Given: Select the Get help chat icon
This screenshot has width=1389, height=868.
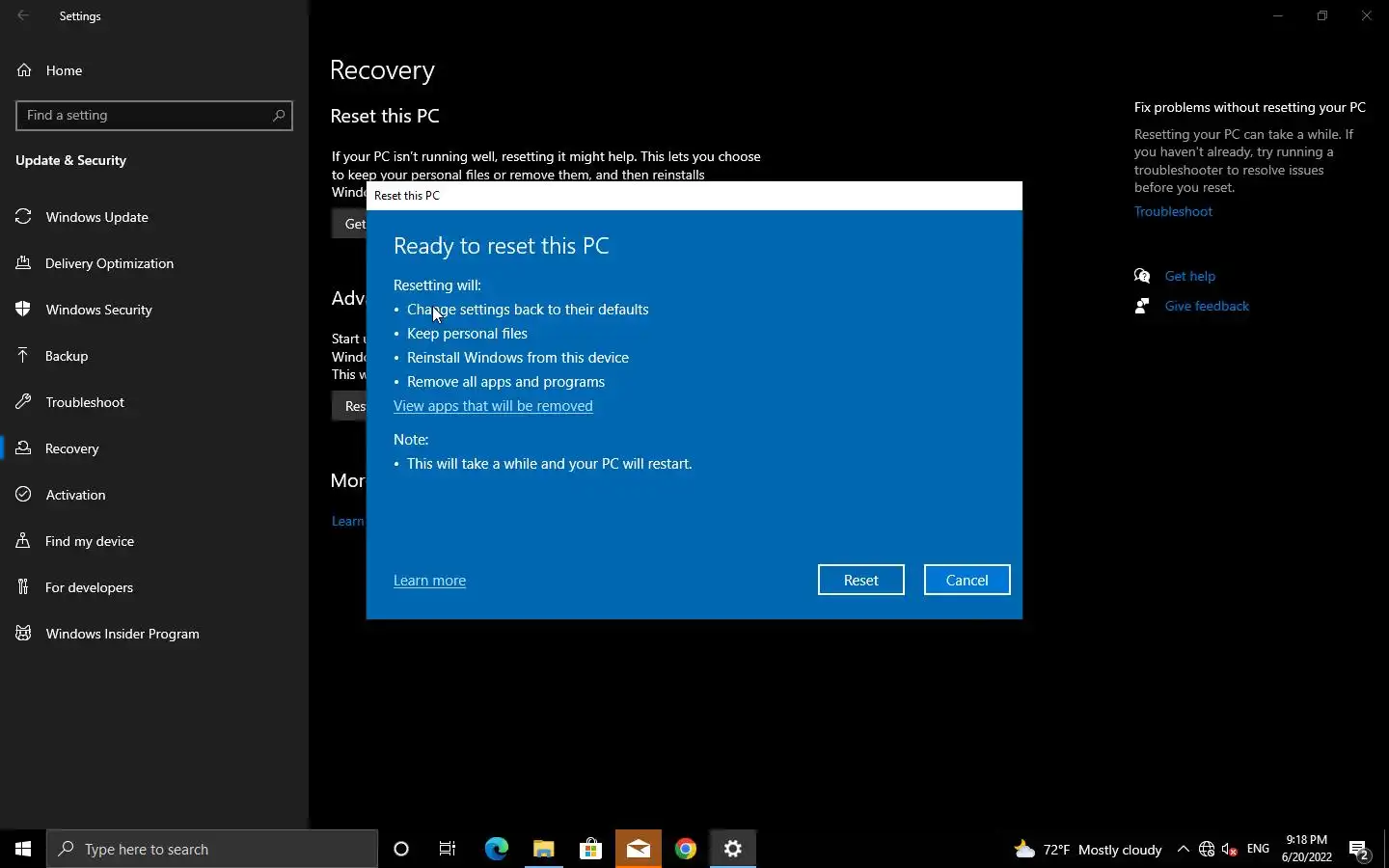Looking at the screenshot, I should pyautogui.click(x=1143, y=276).
